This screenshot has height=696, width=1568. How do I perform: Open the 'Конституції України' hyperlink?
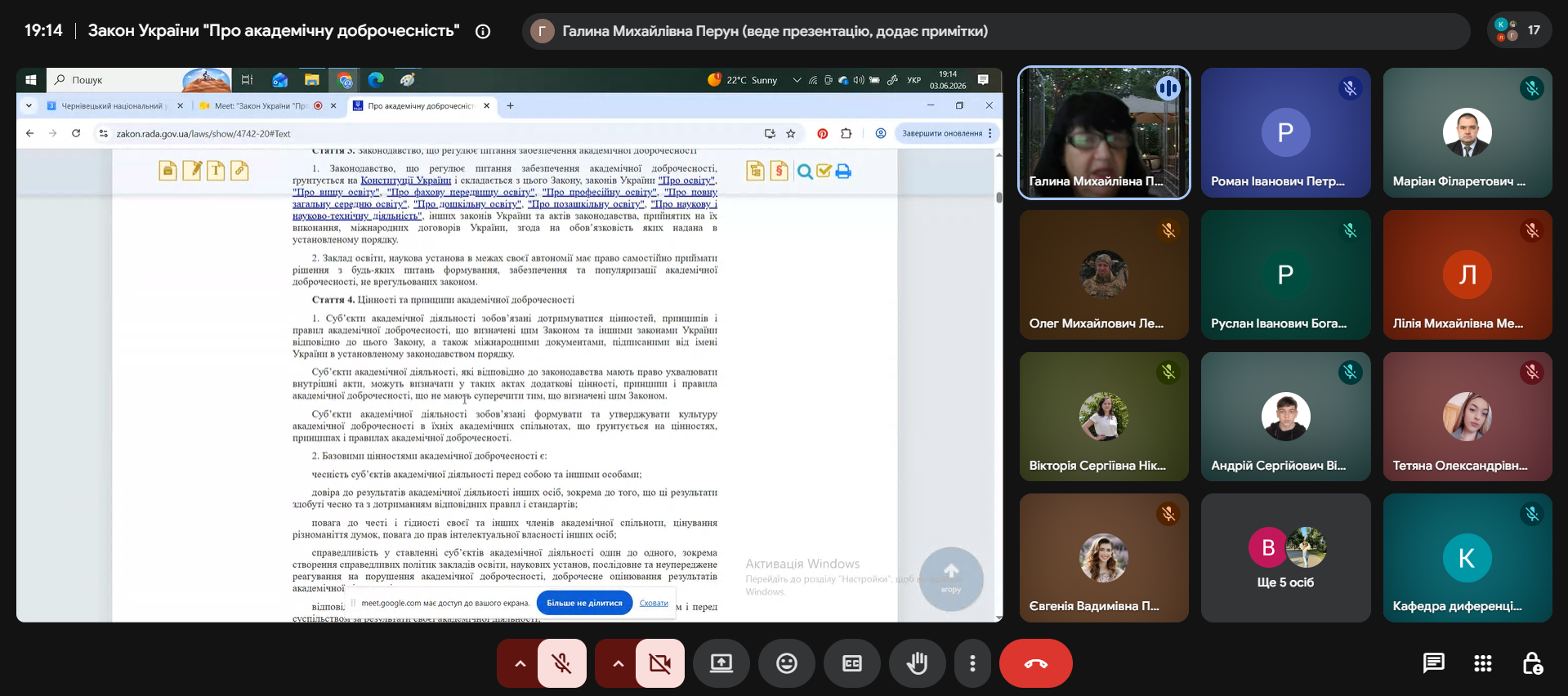pos(406,181)
